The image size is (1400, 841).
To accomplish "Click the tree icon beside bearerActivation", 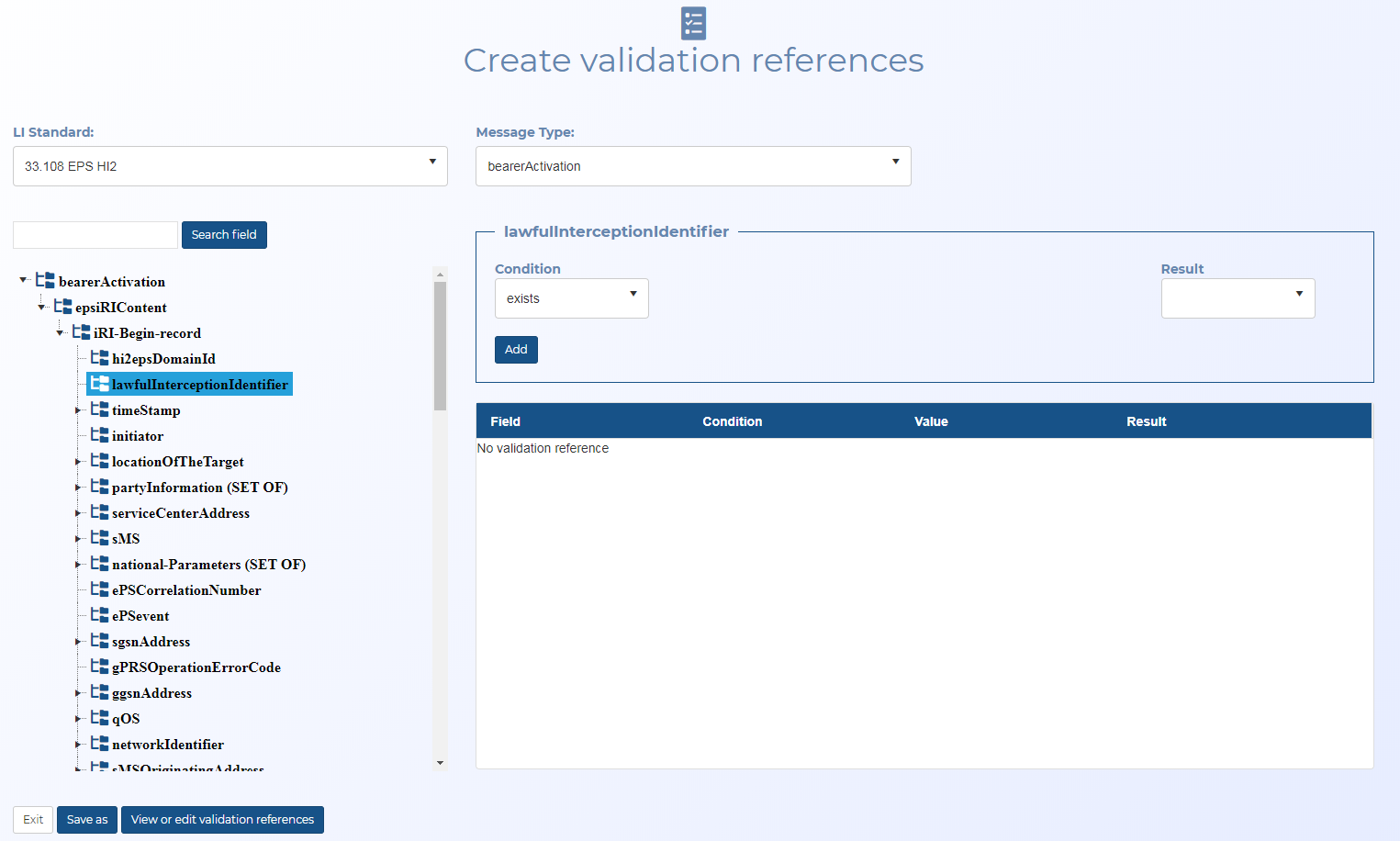I will 45,281.
